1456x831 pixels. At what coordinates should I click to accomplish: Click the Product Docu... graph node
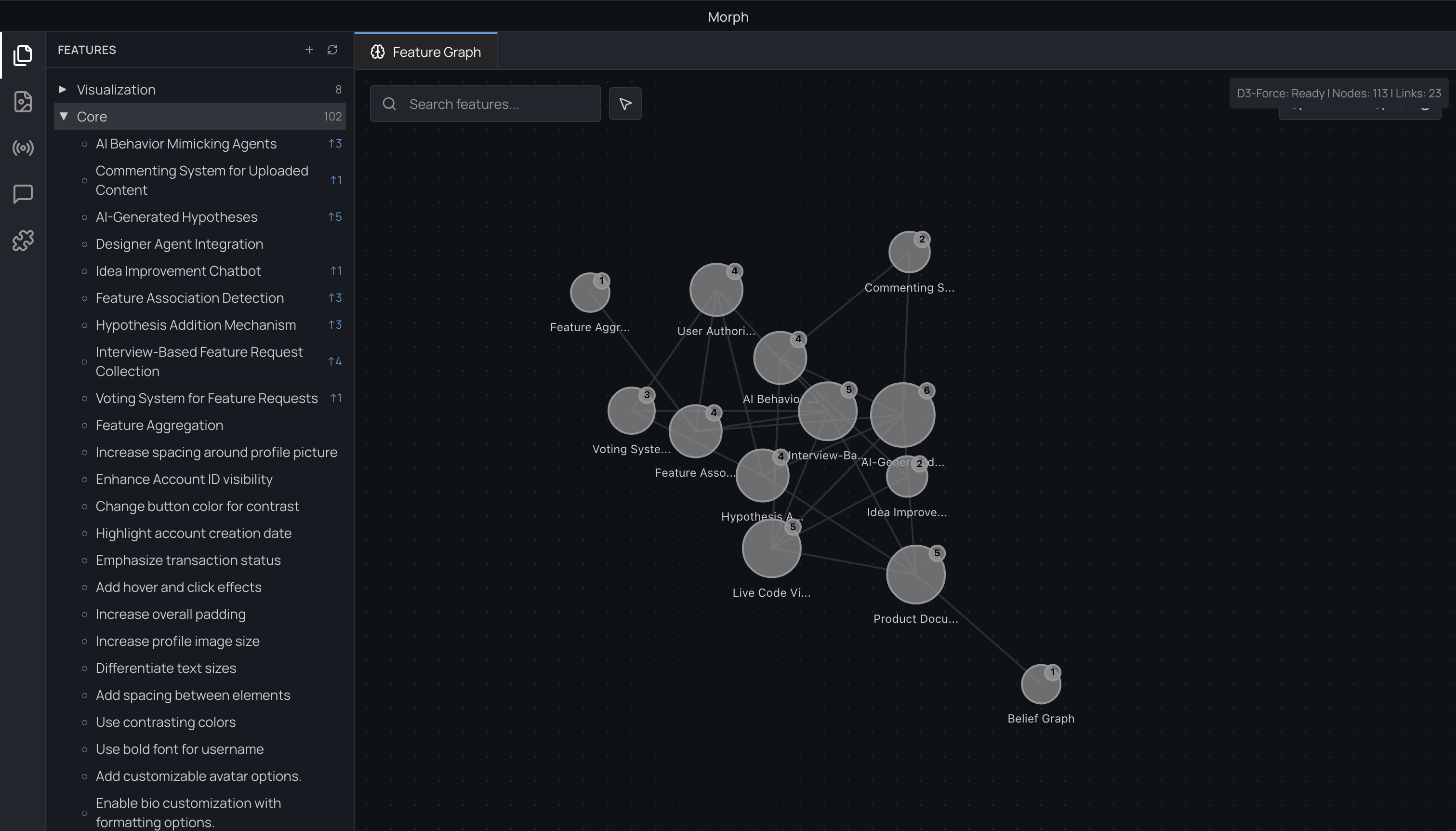tap(915, 575)
